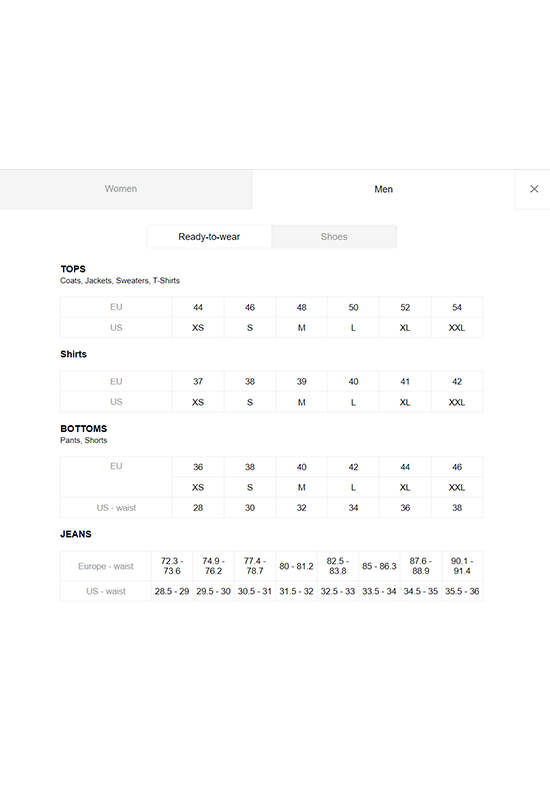Click Jeans Europe waist 80 - 81.2 cell
The image size is (550, 800).
coord(296,566)
